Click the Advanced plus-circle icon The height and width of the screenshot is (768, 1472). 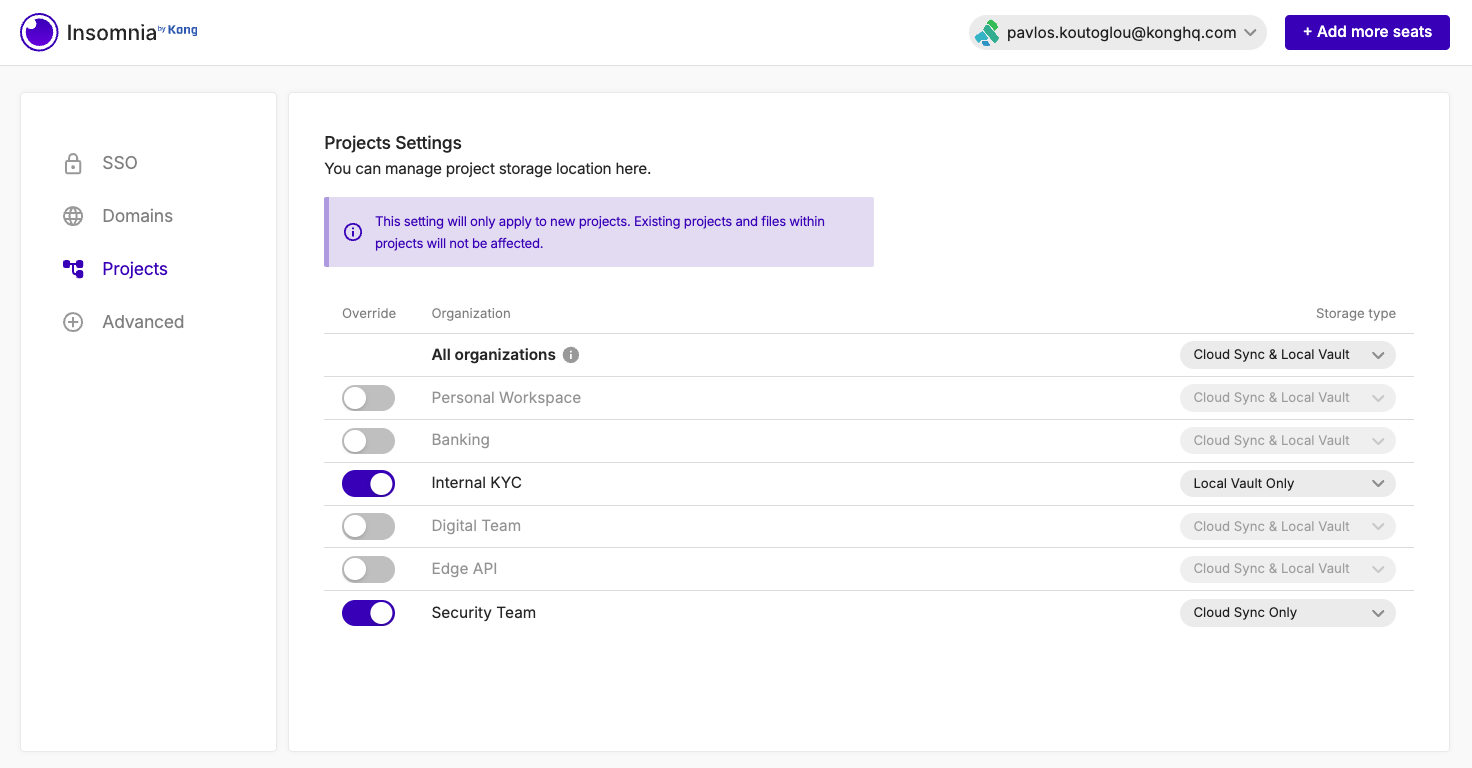click(x=73, y=322)
